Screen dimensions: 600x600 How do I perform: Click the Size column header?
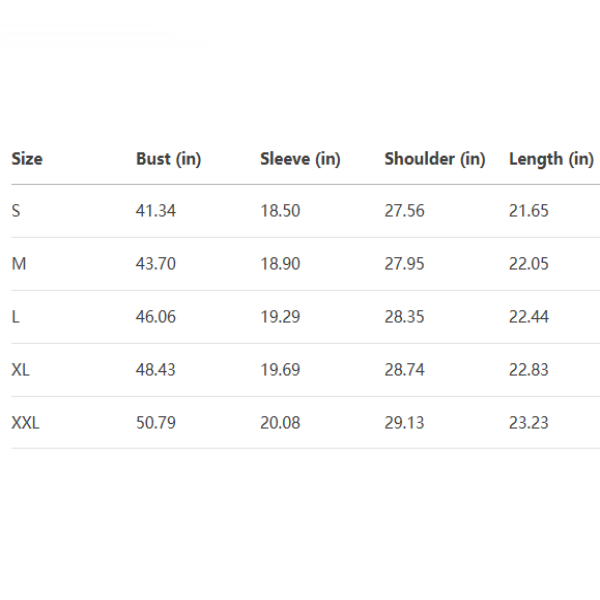[27, 159]
